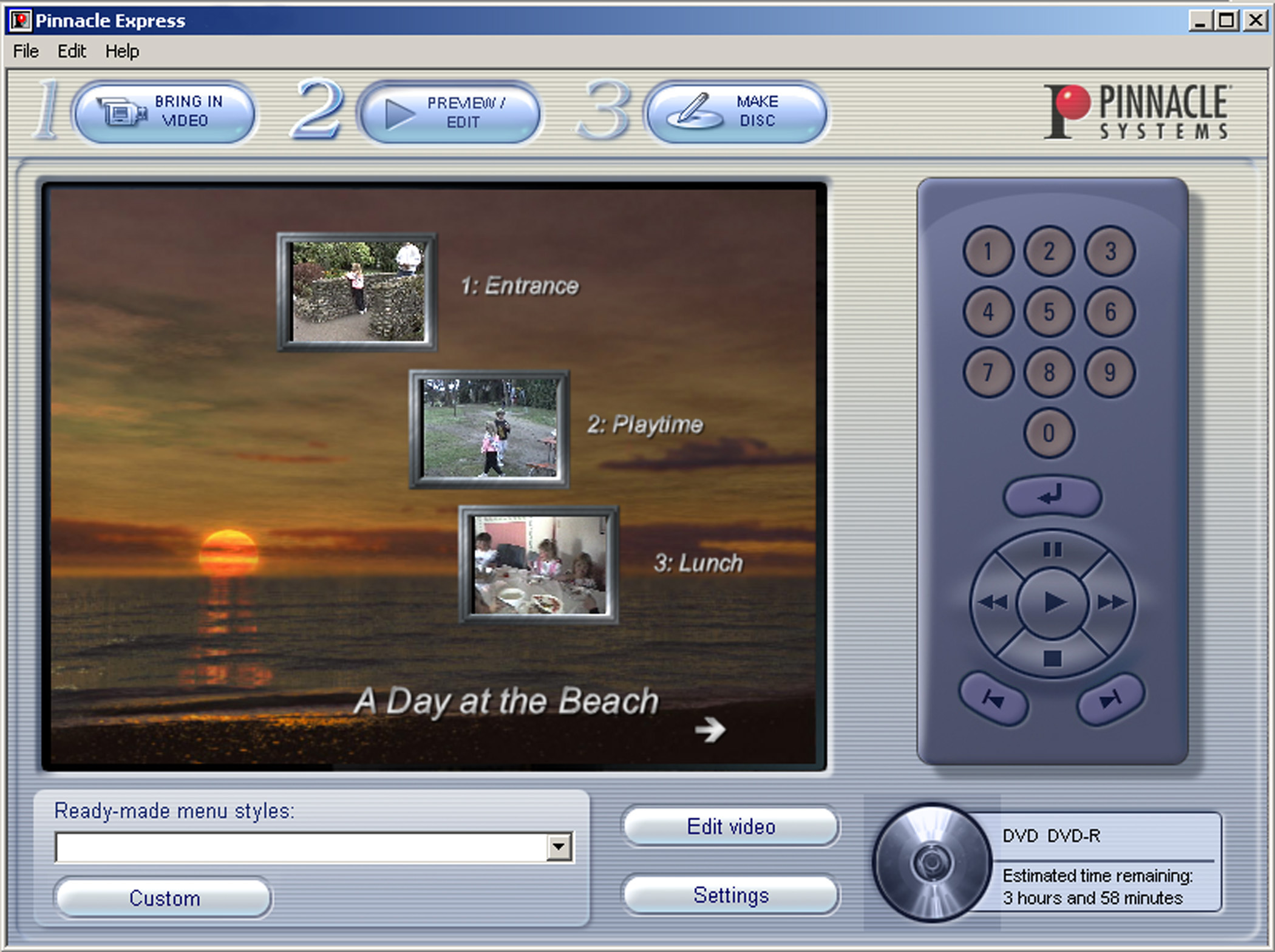The width and height of the screenshot is (1275, 952).
Task: Click the '2: Playtime' chapter label
Action: [645, 424]
